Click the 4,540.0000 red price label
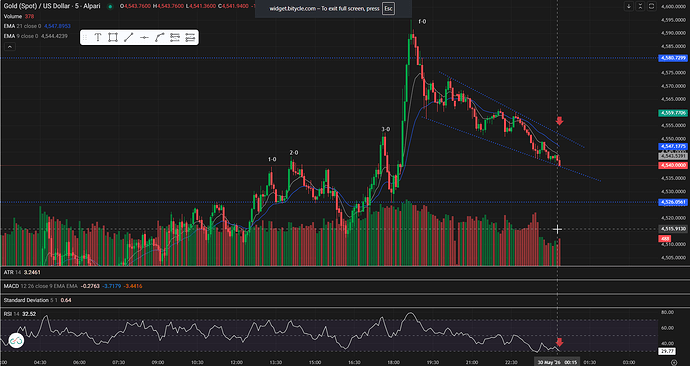Image resolution: width=690 pixels, height=366 pixels. (x=673, y=165)
